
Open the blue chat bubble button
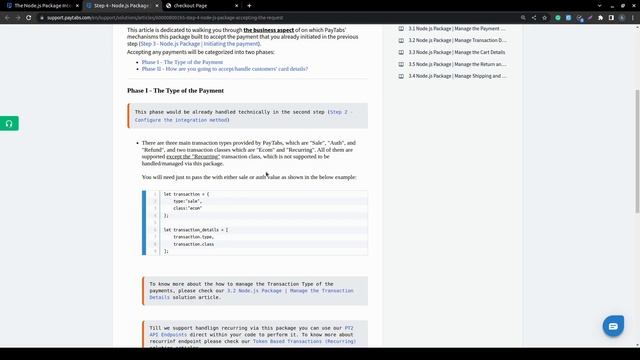point(613,326)
